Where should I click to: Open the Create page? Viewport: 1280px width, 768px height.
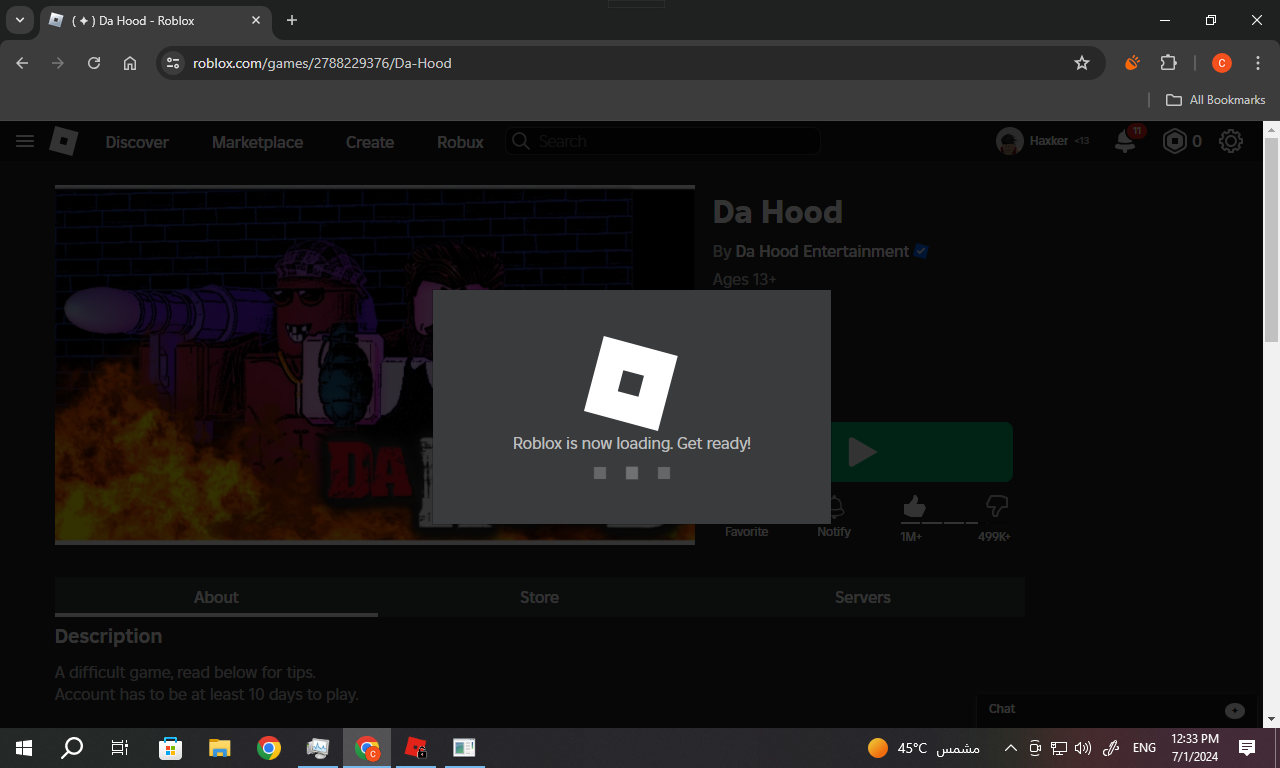tap(370, 142)
